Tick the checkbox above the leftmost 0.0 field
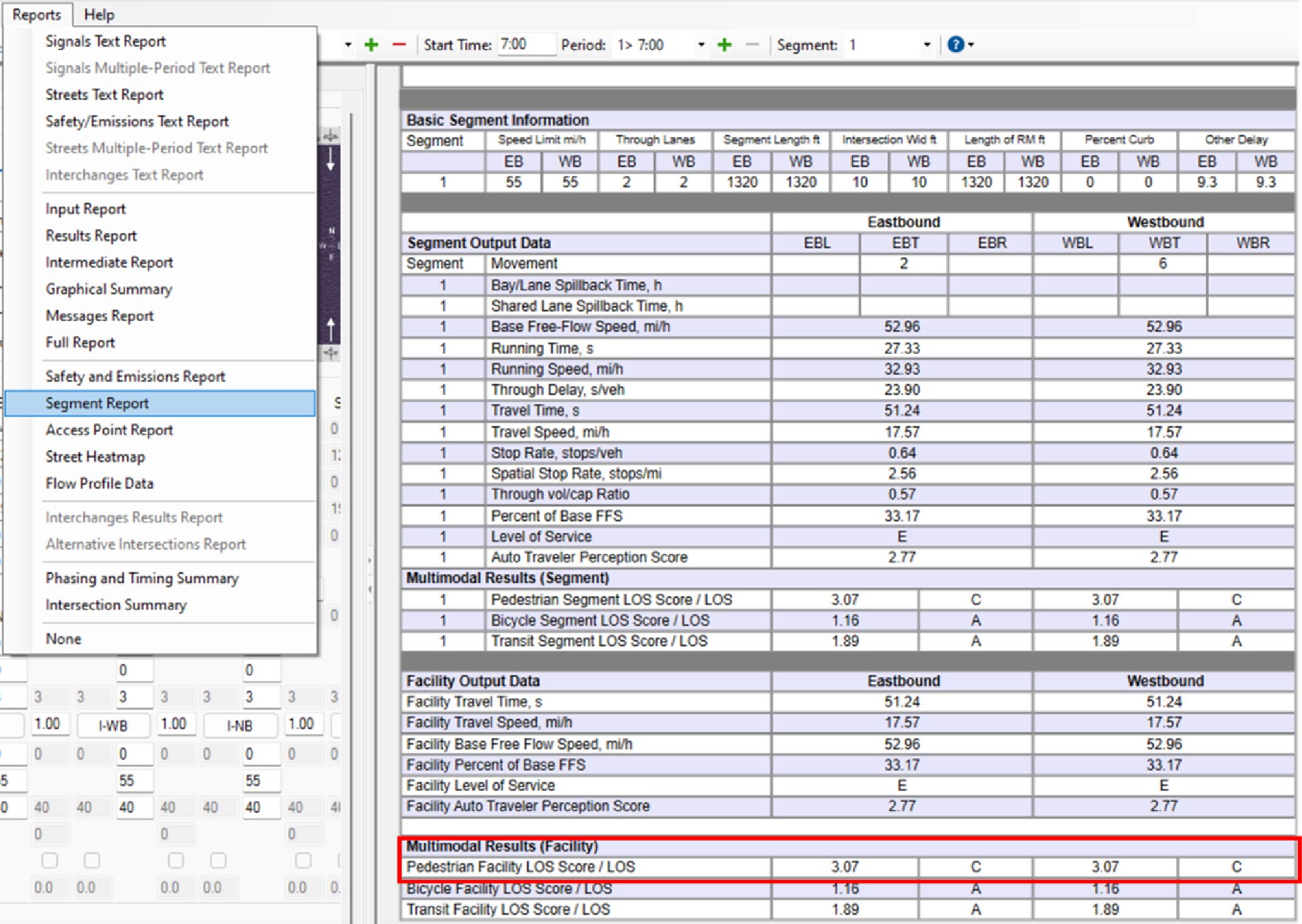Viewport: 1302px width, 924px height. (49, 861)
